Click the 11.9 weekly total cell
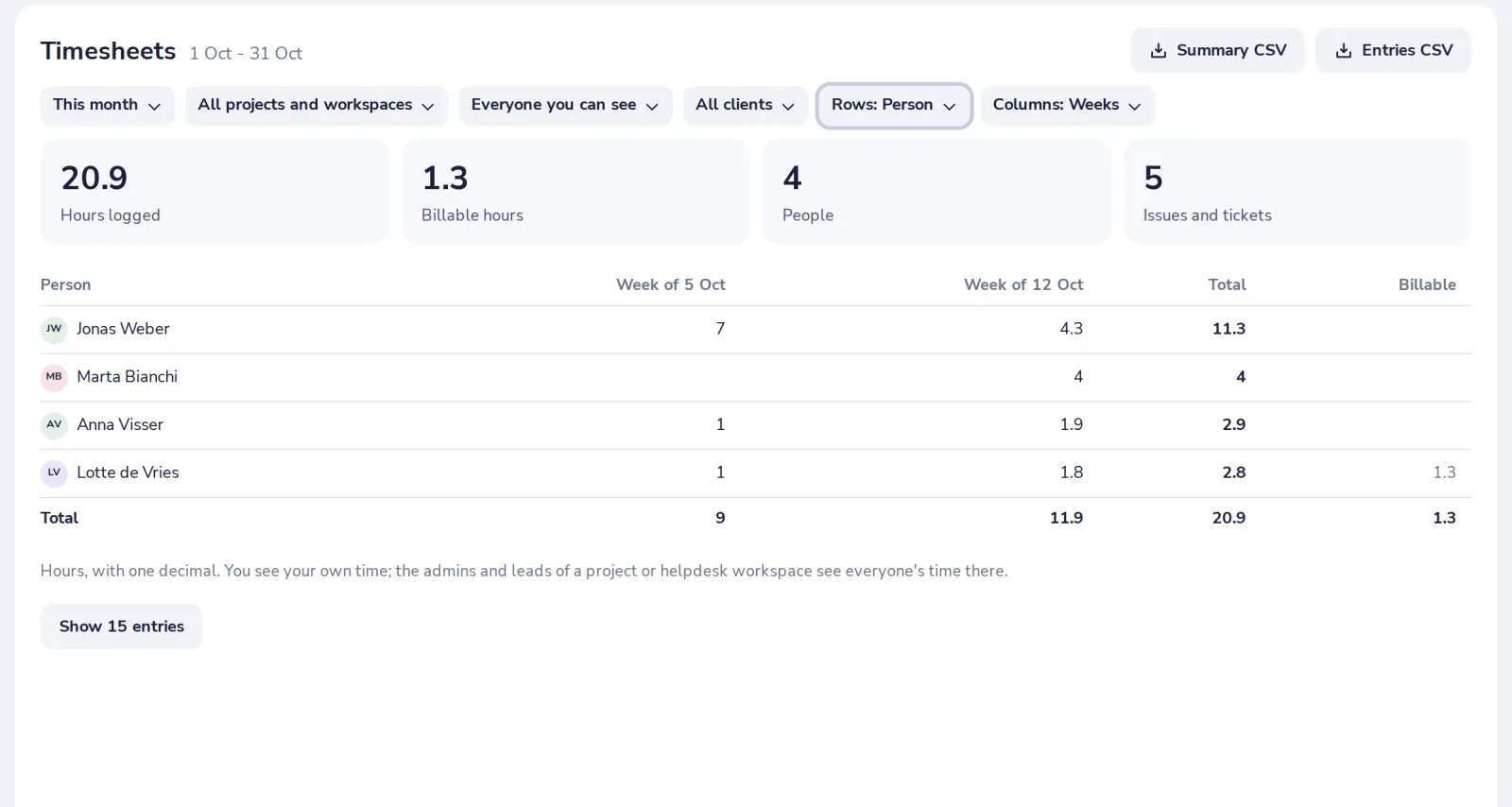 point(1066,518)
